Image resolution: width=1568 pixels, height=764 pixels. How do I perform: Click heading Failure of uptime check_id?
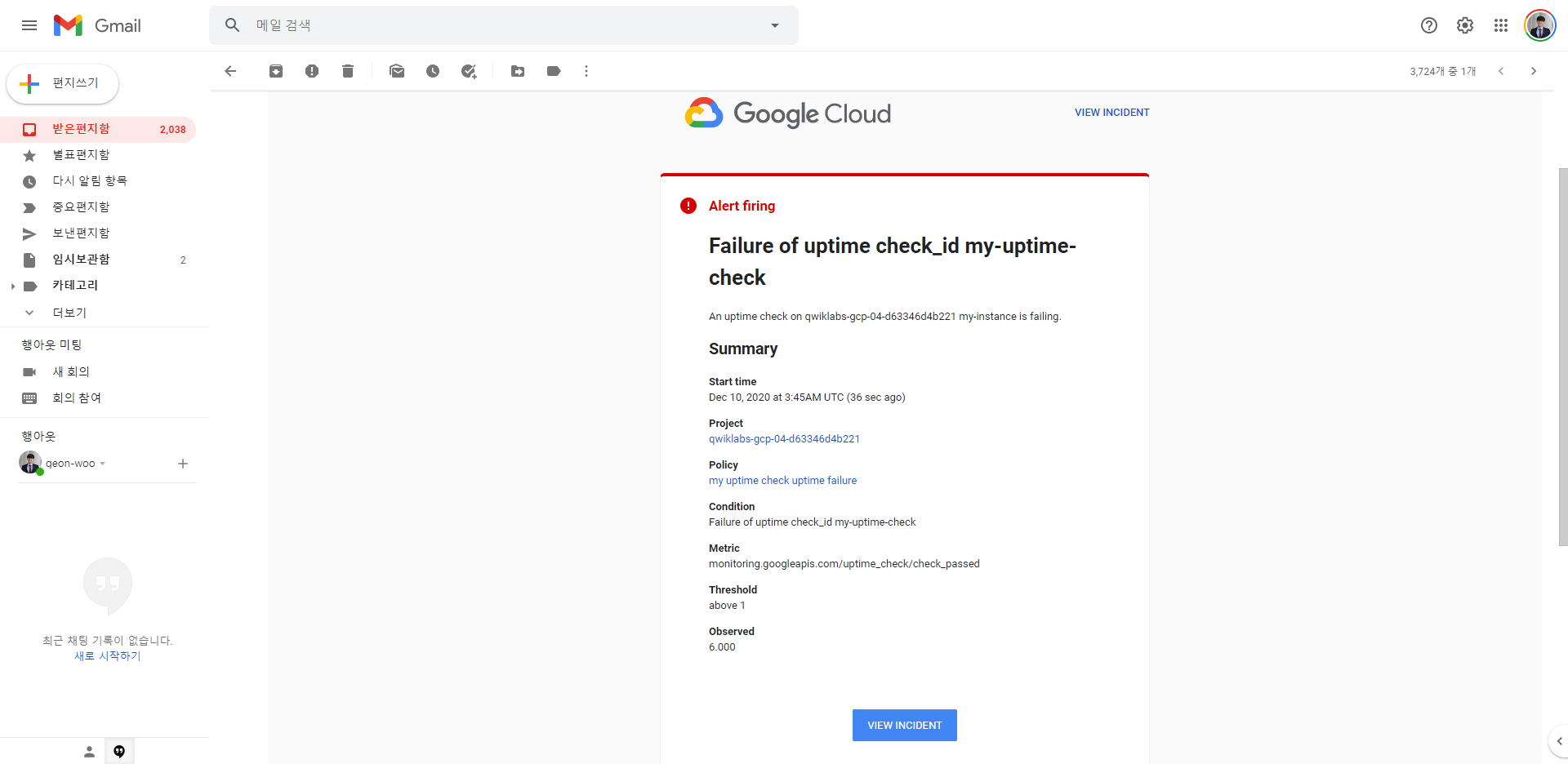[x=893, y=262]
